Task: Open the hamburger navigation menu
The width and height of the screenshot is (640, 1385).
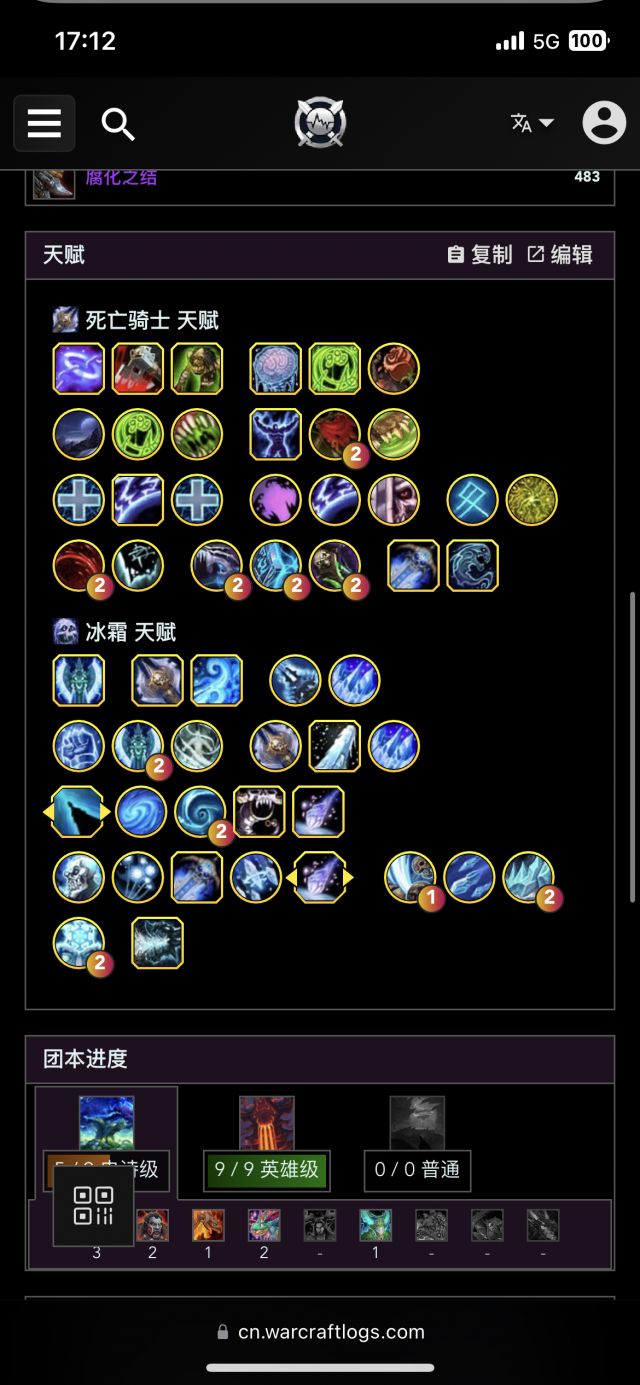Action: pos(44,123)
